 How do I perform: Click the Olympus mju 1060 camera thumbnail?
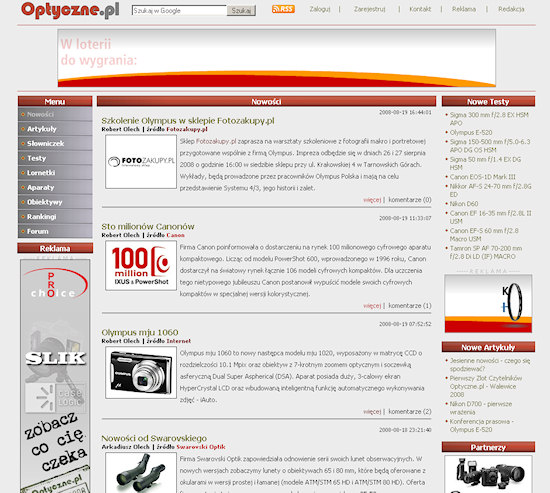pyautogui.click(x=141, y=373)
